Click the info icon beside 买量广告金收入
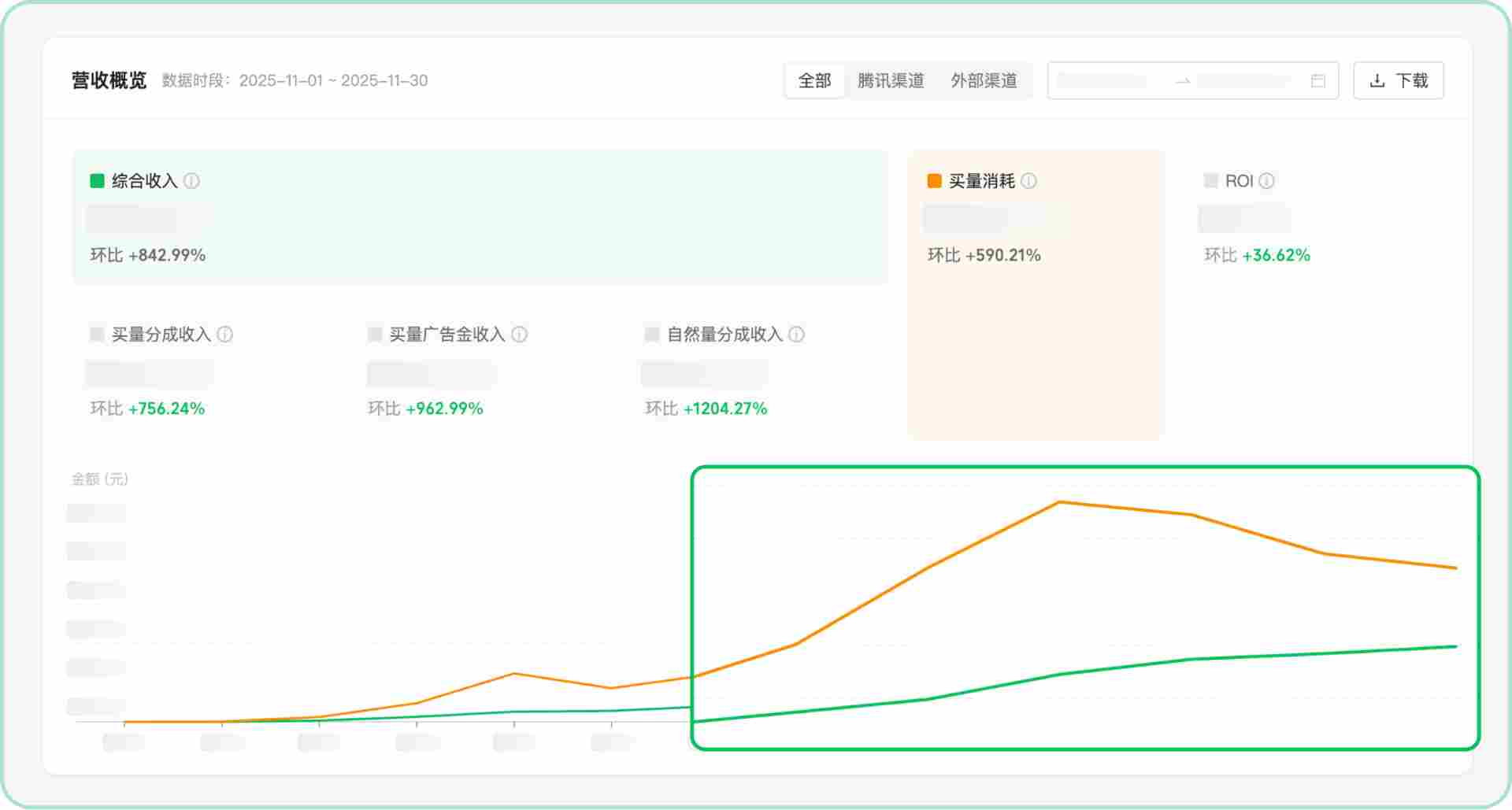 pos(519,334)
